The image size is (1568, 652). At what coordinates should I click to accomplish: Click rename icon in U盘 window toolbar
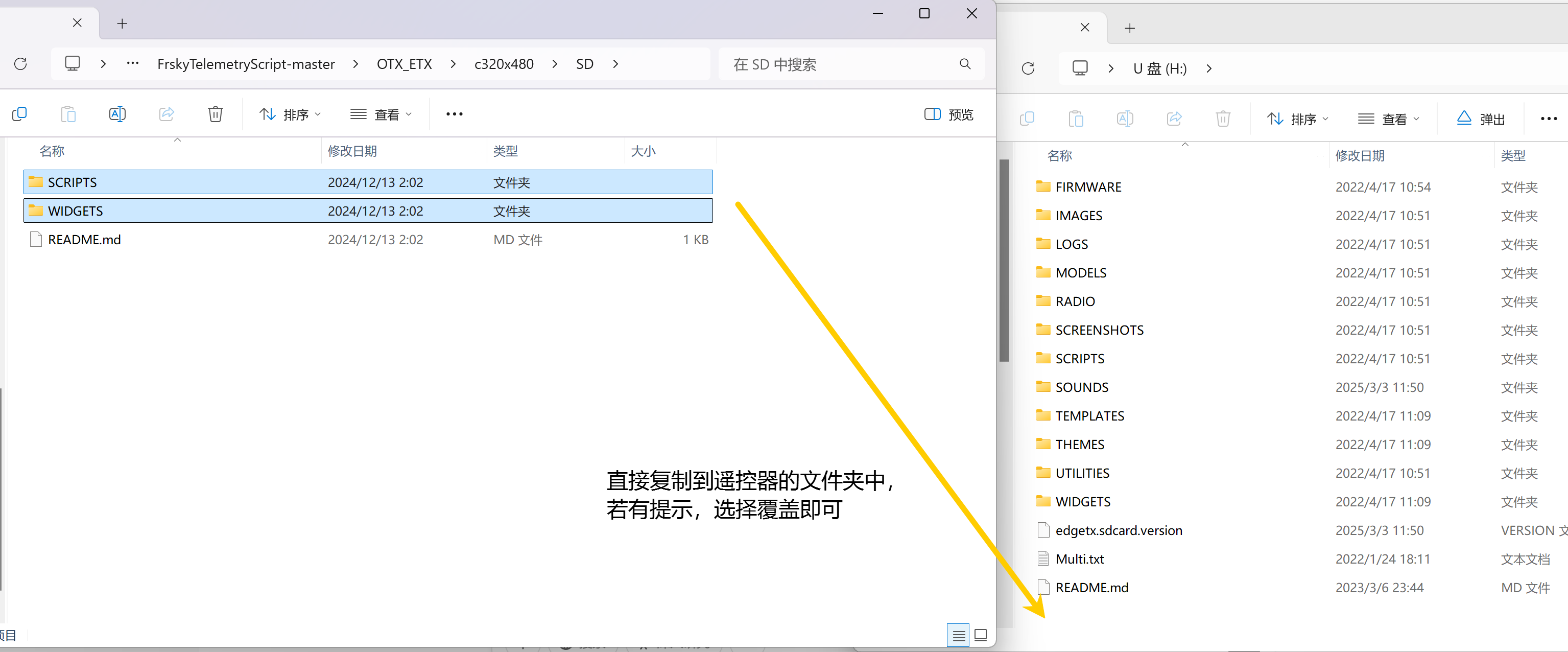(1125, 119)
